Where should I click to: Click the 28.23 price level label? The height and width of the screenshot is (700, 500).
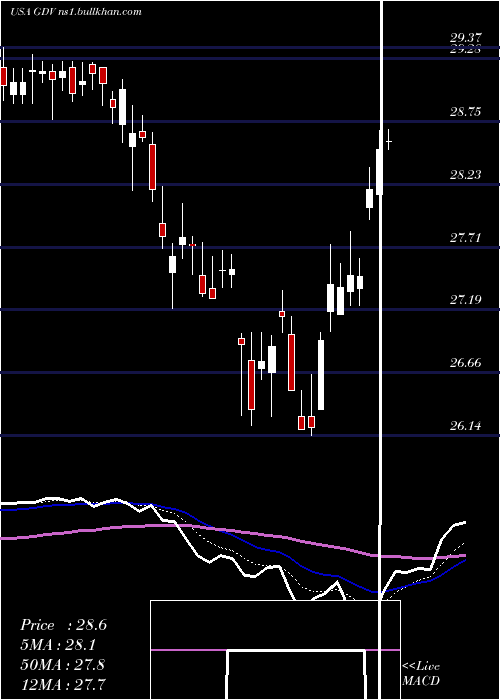pos(465,175)
